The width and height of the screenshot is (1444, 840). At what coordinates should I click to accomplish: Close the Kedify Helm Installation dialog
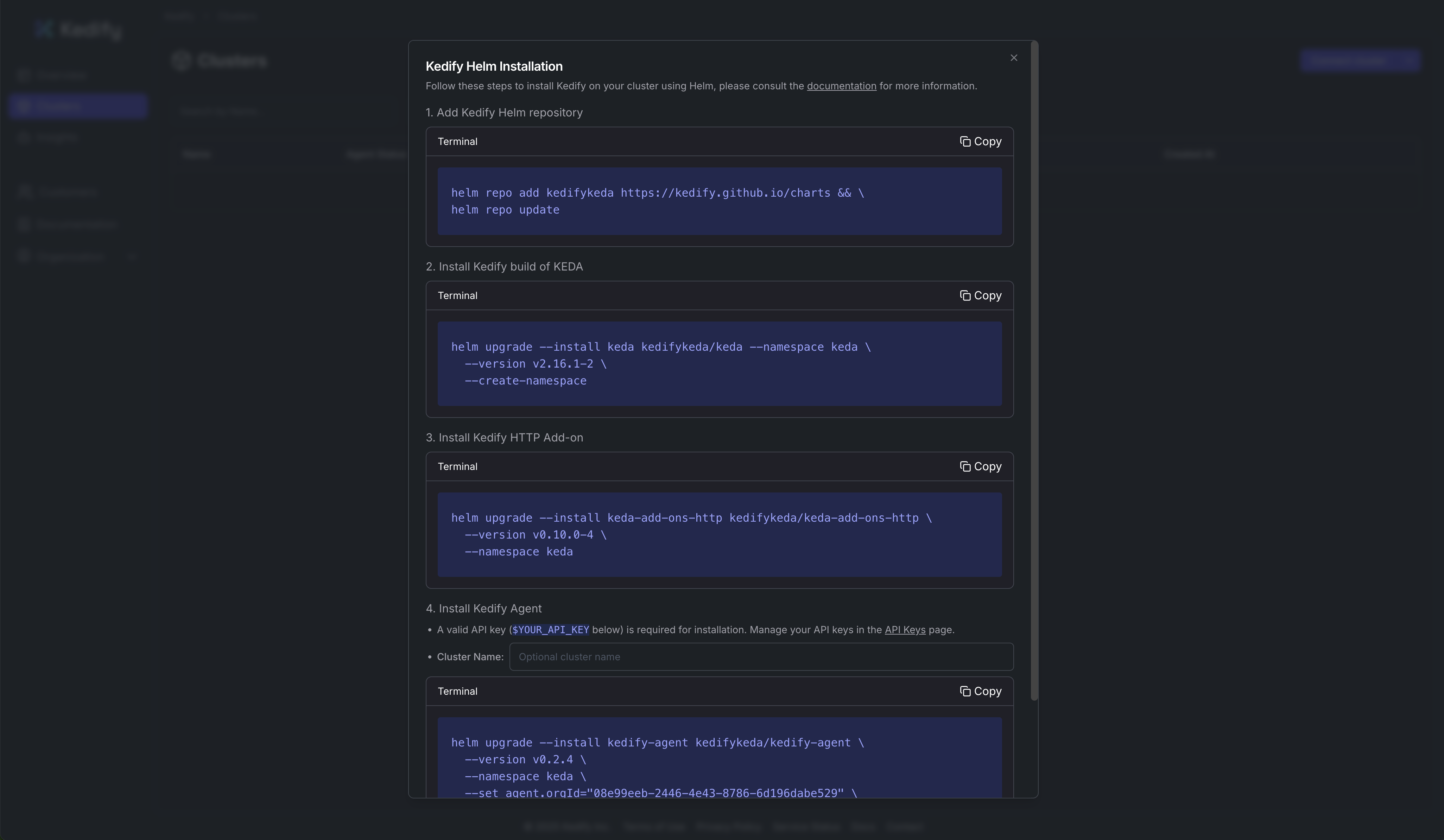pyautogui.click(x=1014, y=58)
